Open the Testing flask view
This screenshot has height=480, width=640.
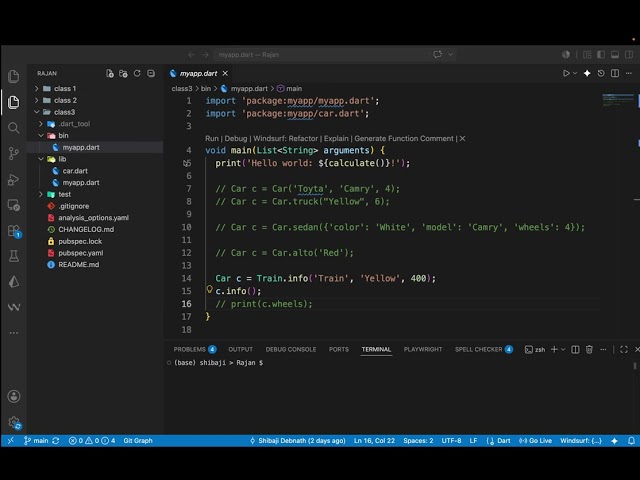13,256
